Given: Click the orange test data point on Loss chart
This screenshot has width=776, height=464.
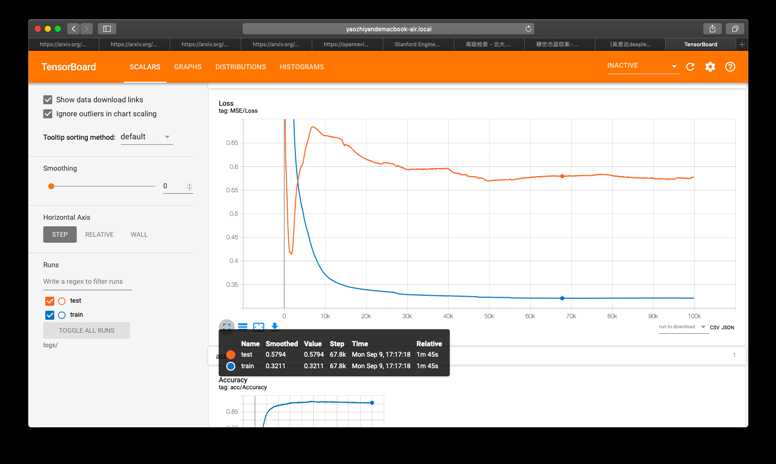Looking at the screenshot, I should [562, 176].
